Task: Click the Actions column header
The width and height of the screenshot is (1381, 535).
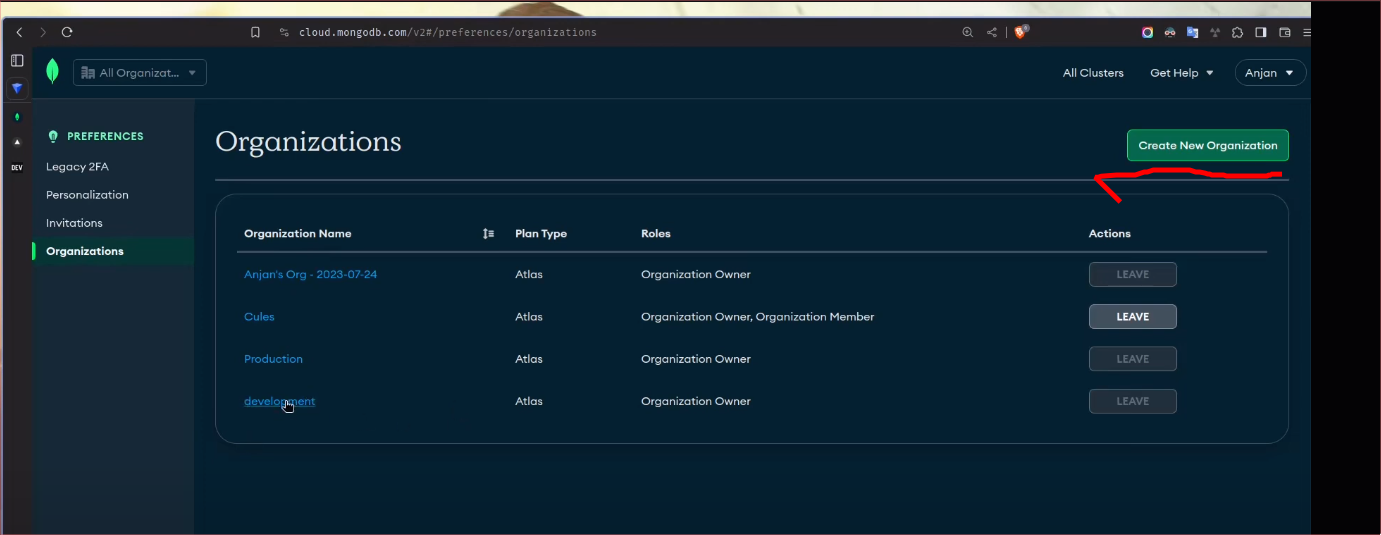Action: click(1110, 234)
